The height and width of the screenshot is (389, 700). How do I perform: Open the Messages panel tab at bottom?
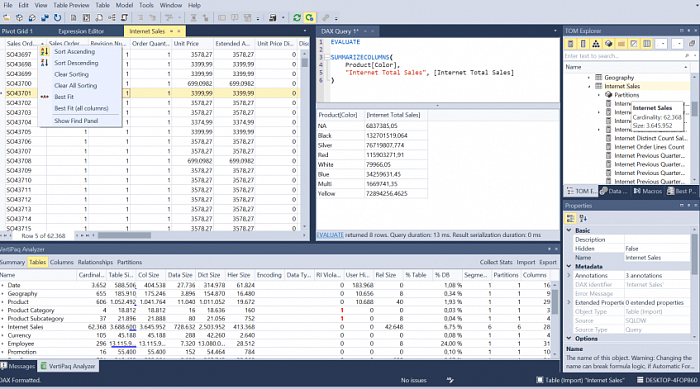tap(18, 366)
